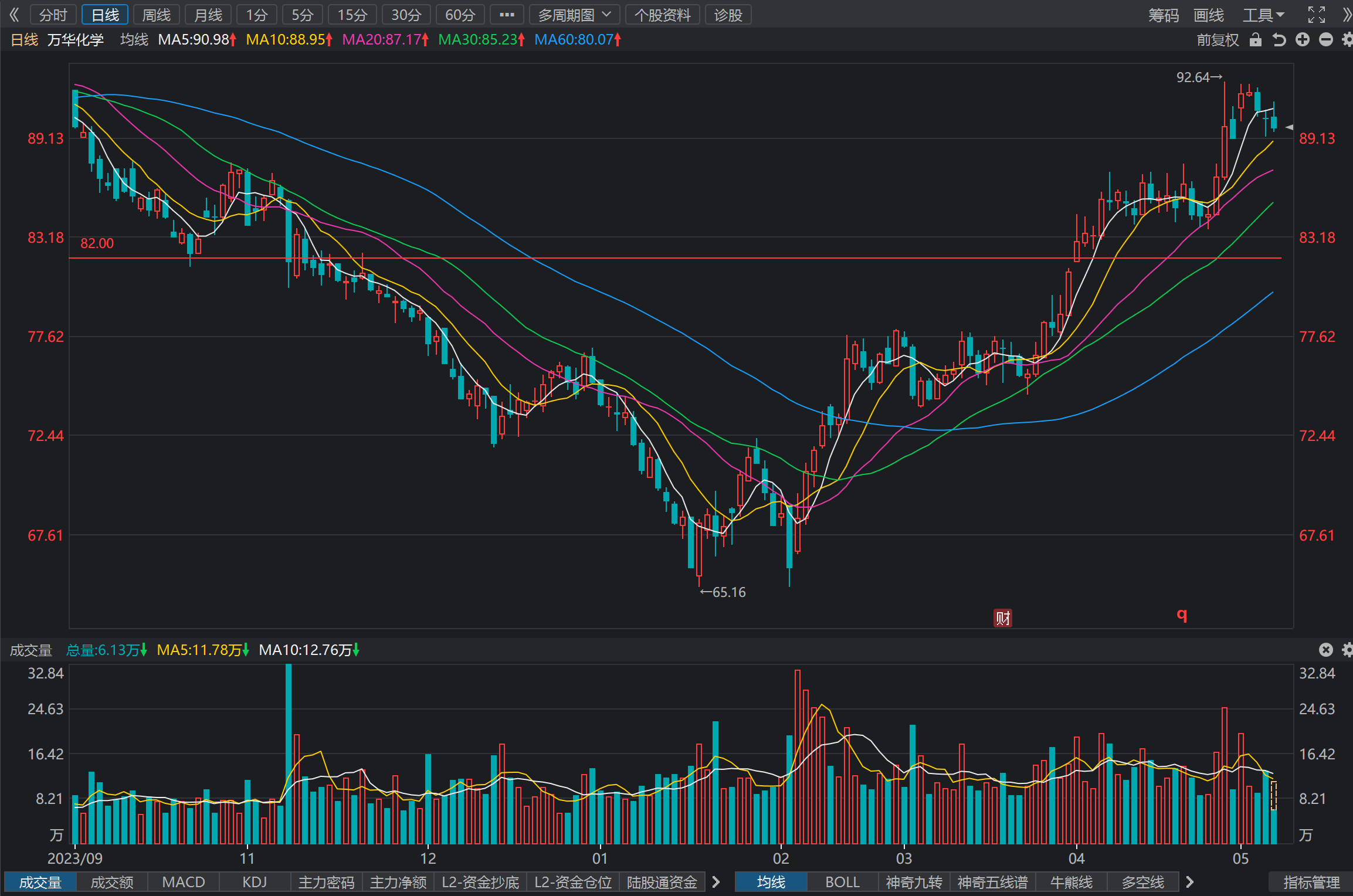Image resolution: width=1353 pixels, height=896 pixels.
Task: Select 60分 period
Action: 460,15
